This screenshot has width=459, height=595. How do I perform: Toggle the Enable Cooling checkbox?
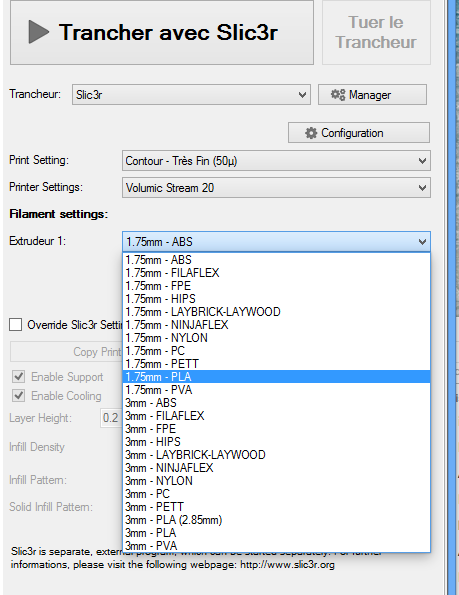[19, 395]
